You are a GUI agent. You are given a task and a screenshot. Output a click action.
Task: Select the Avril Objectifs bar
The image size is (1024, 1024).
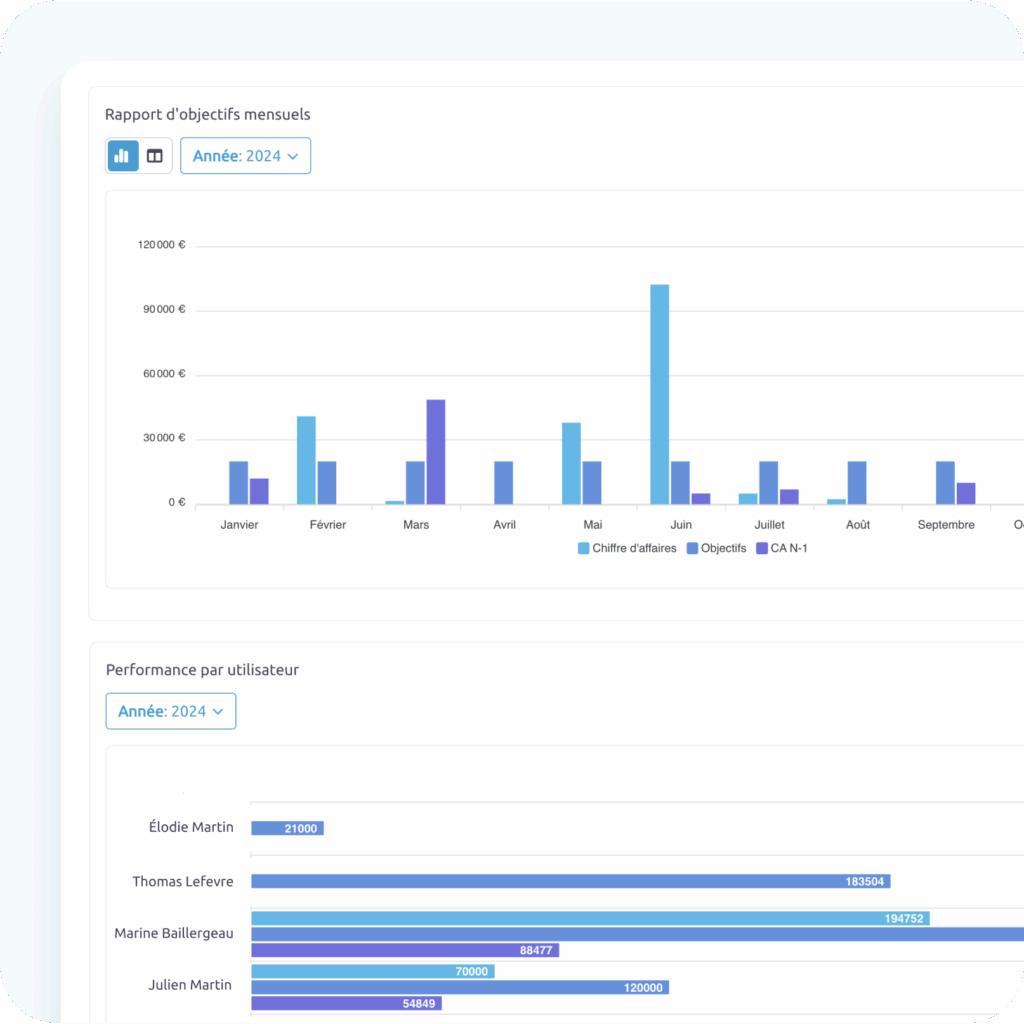click(504, 482)
